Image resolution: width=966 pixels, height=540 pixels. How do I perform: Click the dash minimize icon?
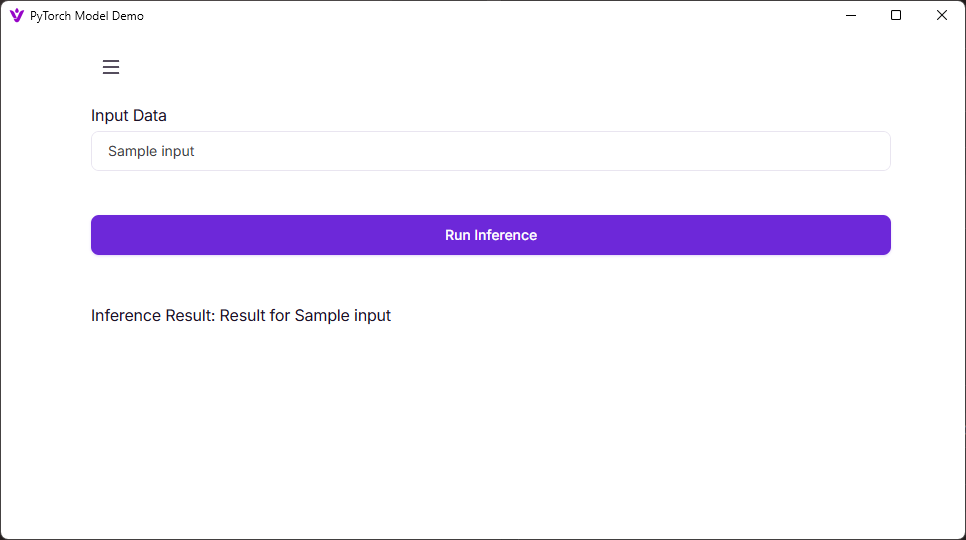[x=851, y=15]
